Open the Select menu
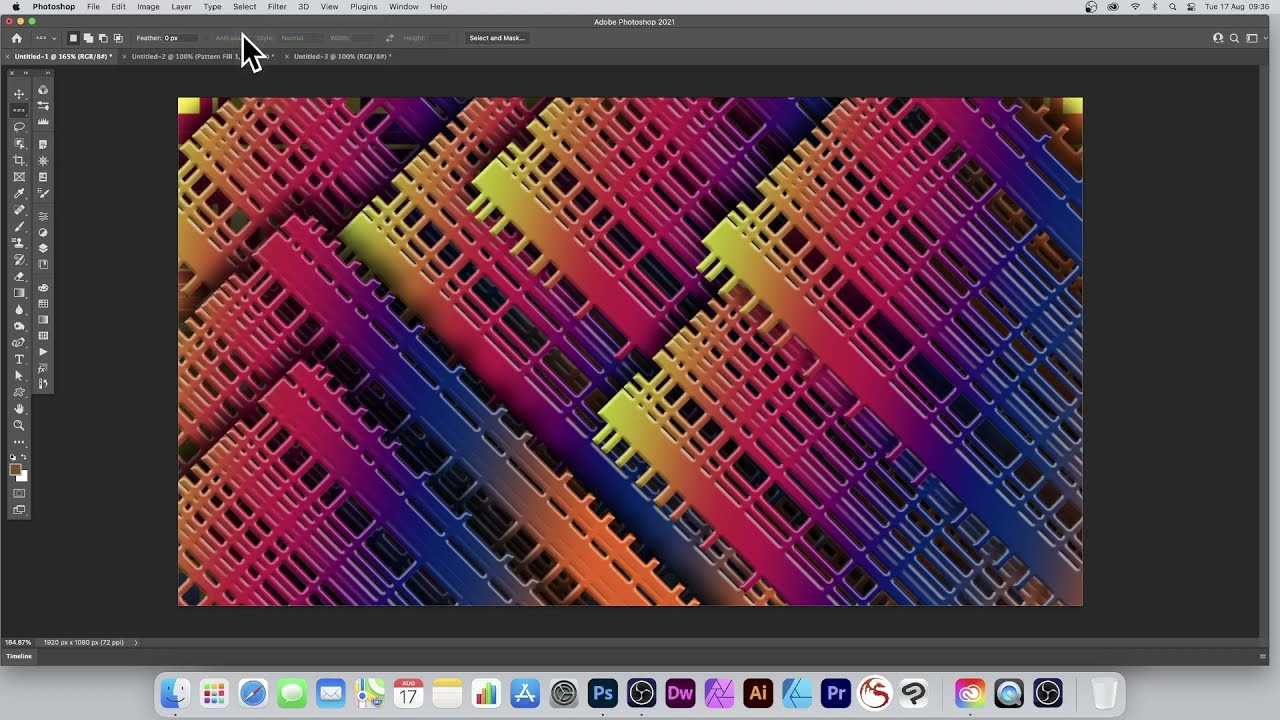1280x720 pixels. [244, 6]
